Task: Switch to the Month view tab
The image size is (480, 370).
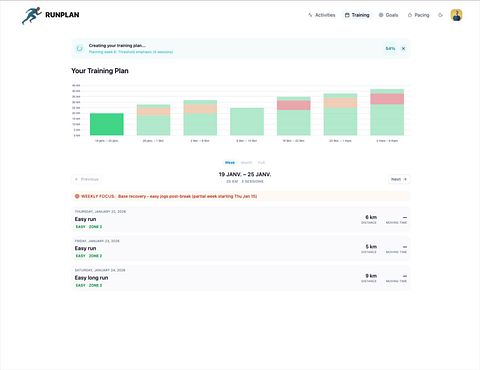Action: coord(246,163)
